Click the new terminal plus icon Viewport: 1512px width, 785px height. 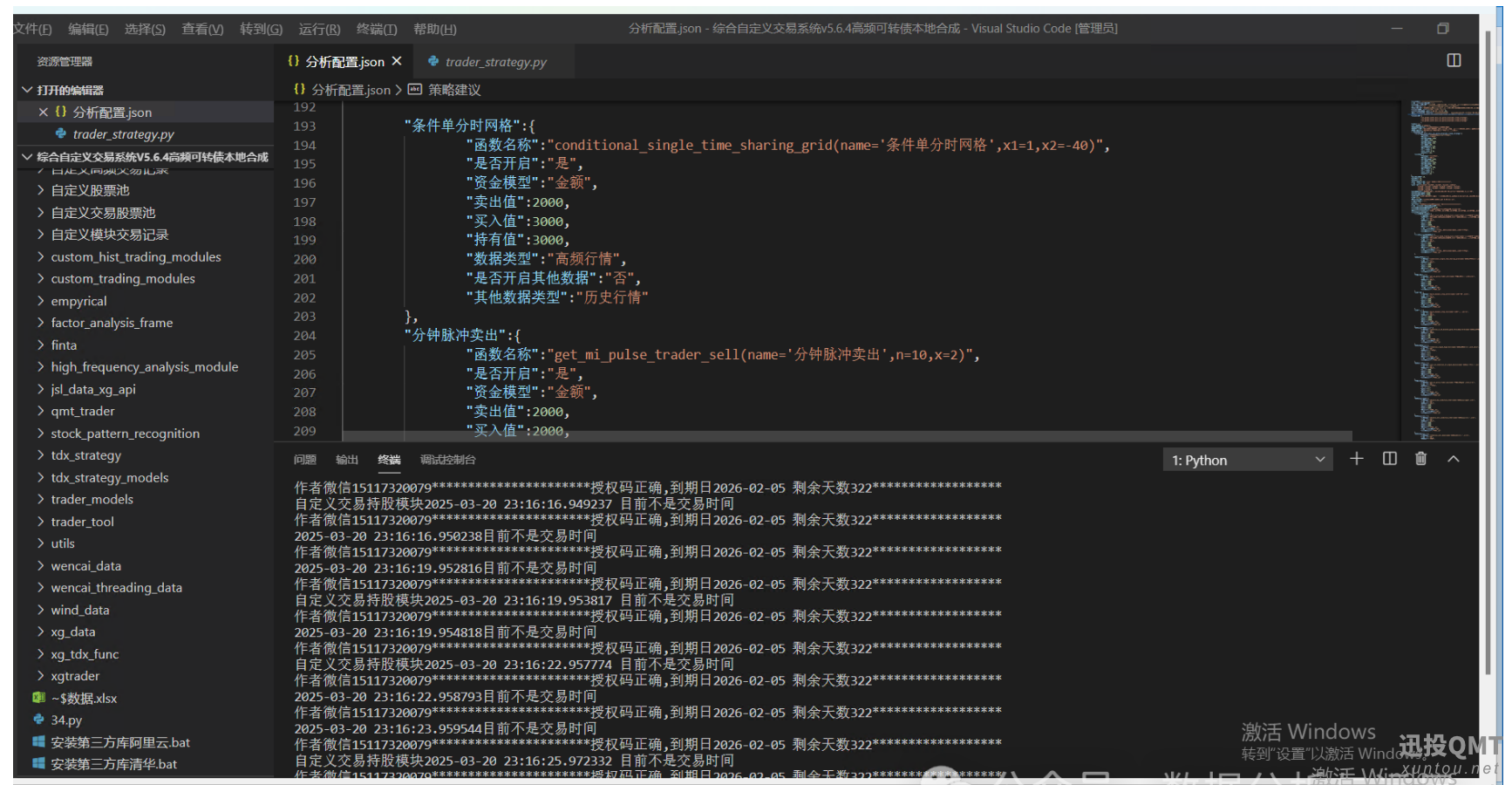[x=1357, y=459]
